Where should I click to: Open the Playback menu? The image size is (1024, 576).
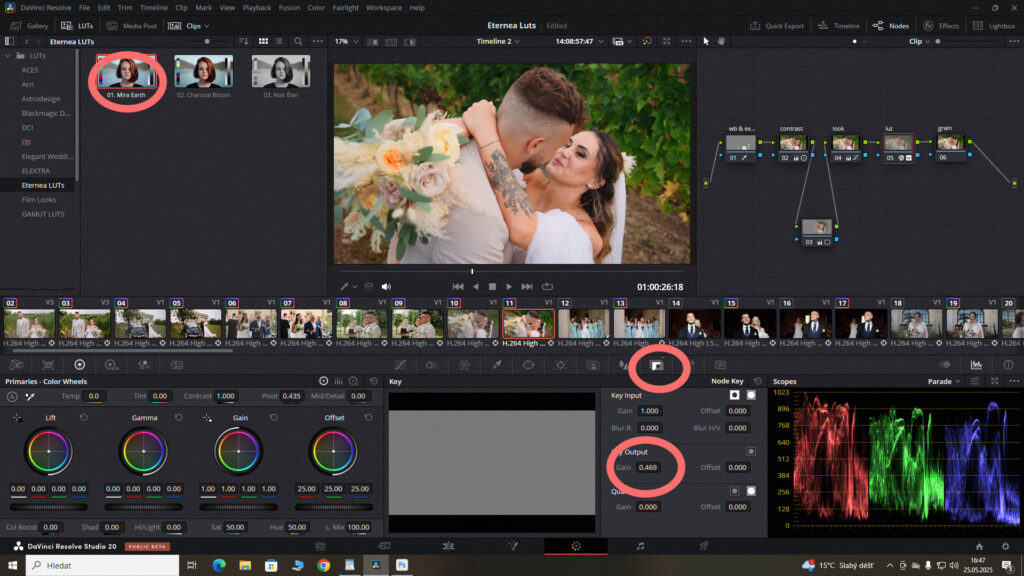(x=257, y=8)
